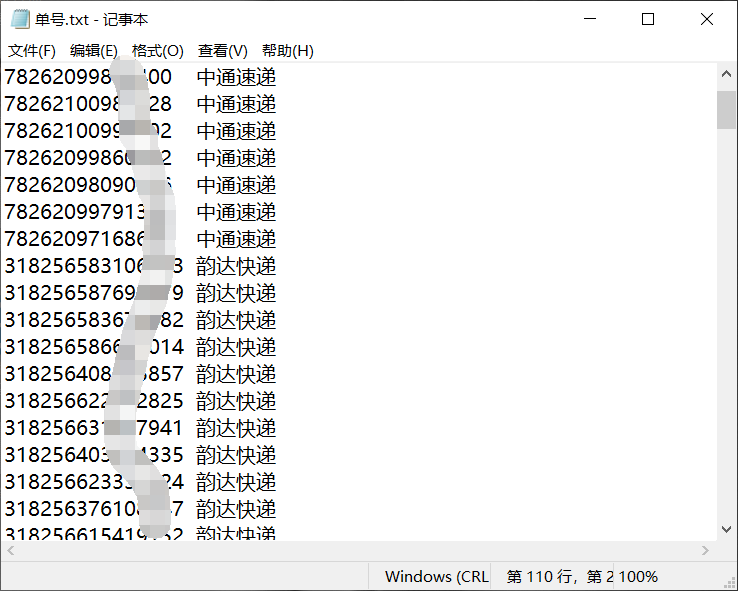Image resolution: width=738 pixels, height=591 pixels.
Task: Click 中通速递 on row starting 7826210098
Action: tap(236, 104)
